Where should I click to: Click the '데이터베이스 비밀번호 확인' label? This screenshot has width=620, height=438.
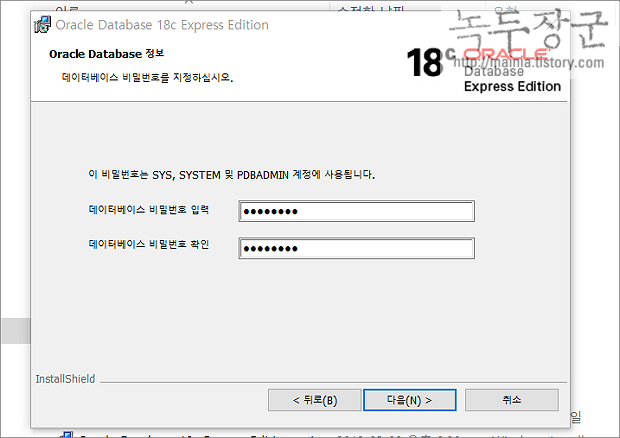pos(149,244)
